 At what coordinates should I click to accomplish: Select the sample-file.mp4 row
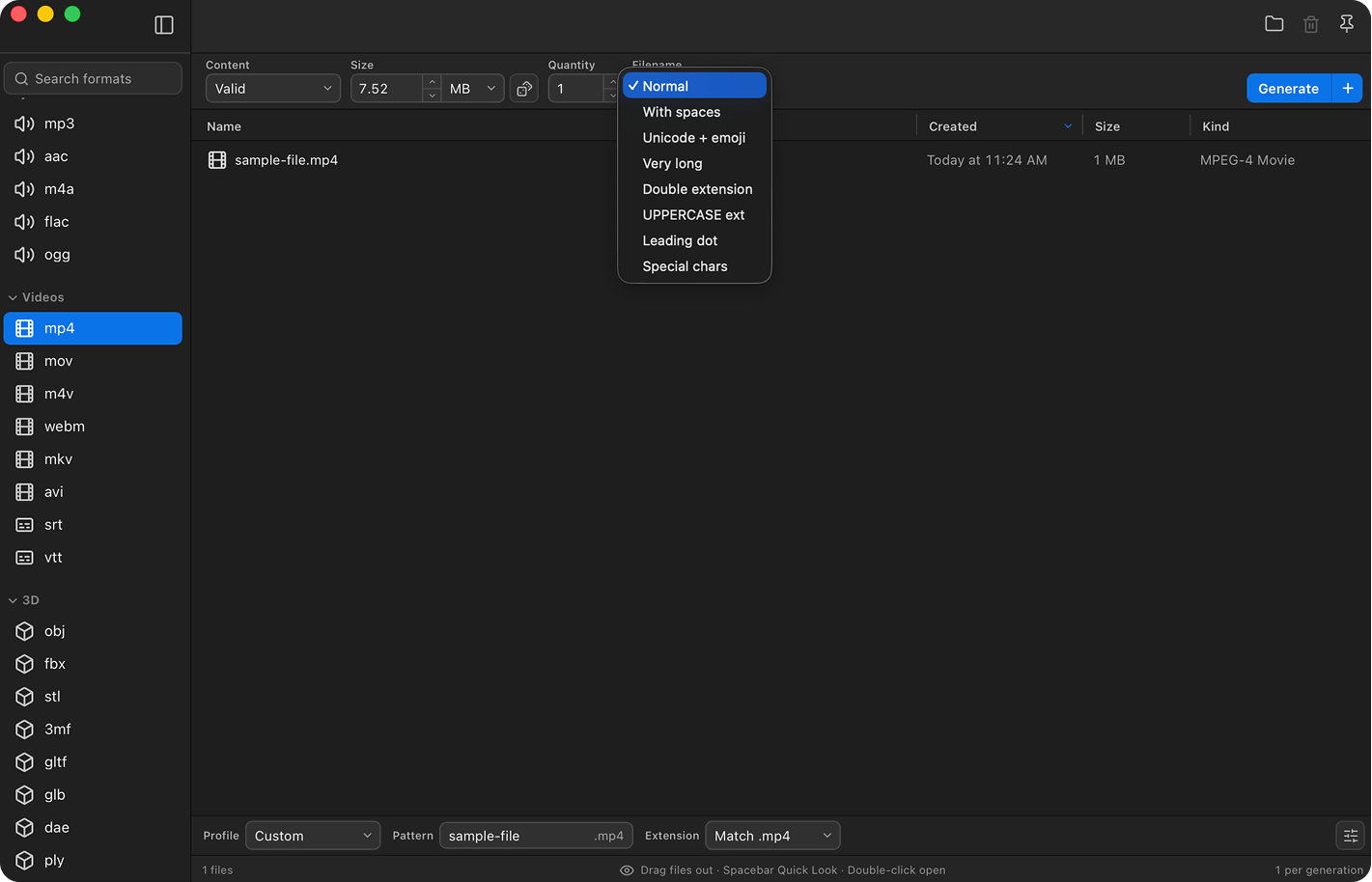[780, 160]
